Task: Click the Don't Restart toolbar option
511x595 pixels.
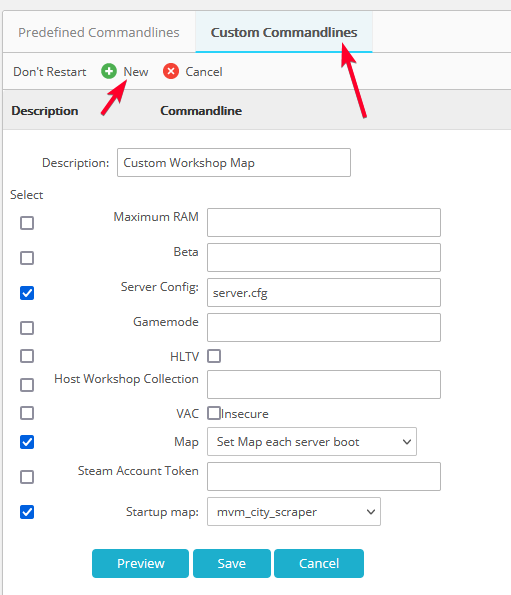Action: pyautogui.click(x=50, y=72)
